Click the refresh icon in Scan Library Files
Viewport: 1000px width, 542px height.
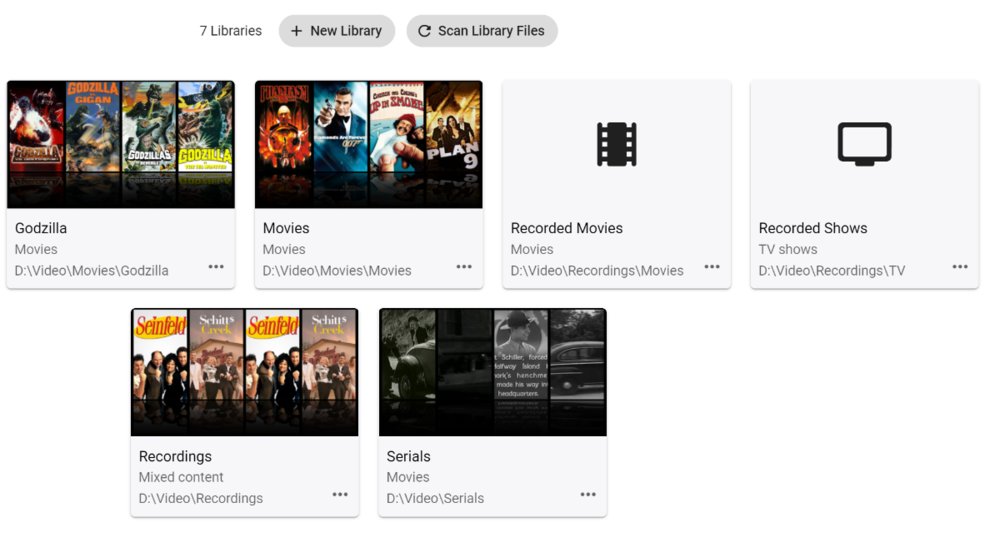(424, 31)
